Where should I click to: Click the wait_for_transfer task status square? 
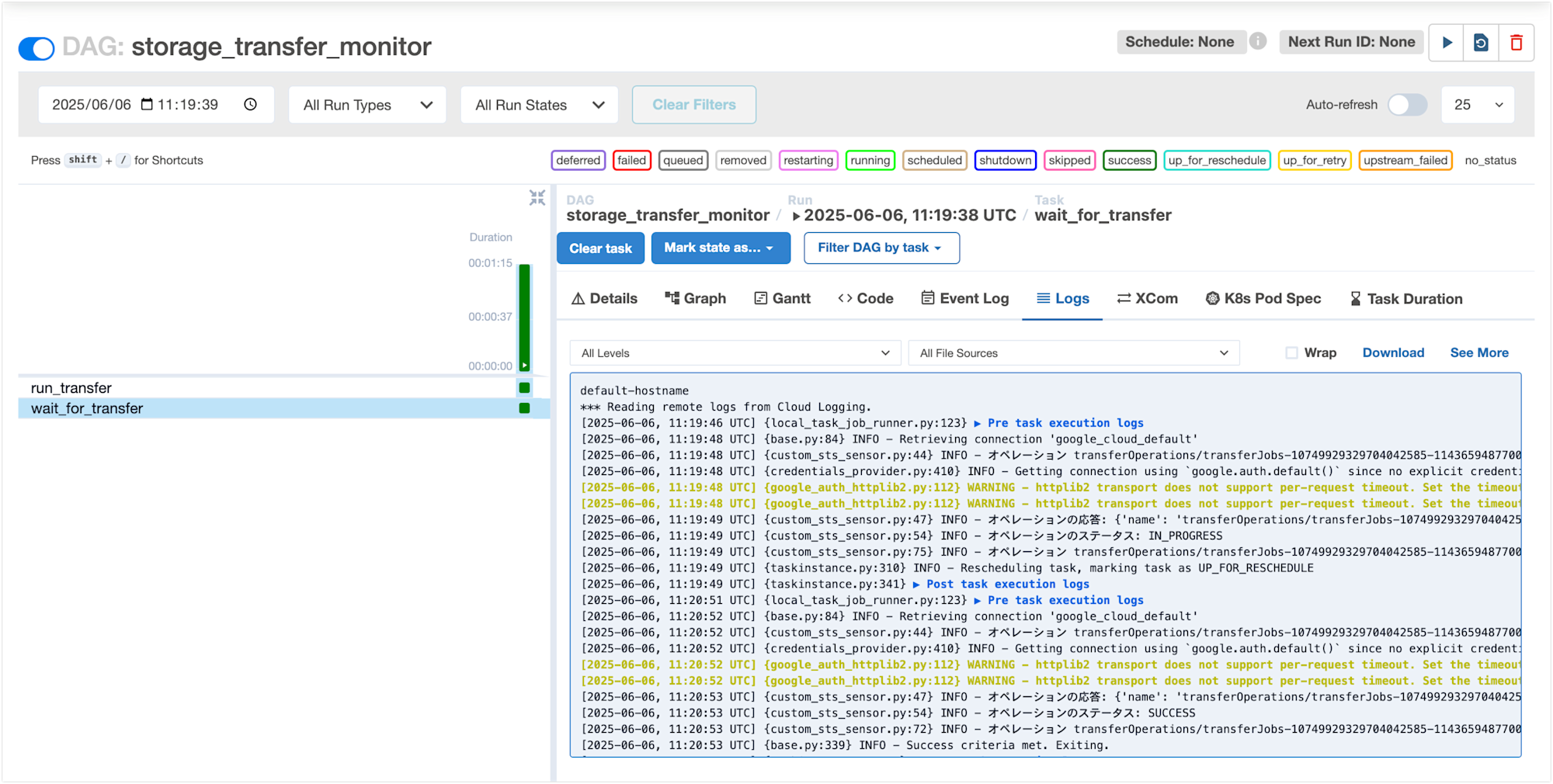pos(525,408)
